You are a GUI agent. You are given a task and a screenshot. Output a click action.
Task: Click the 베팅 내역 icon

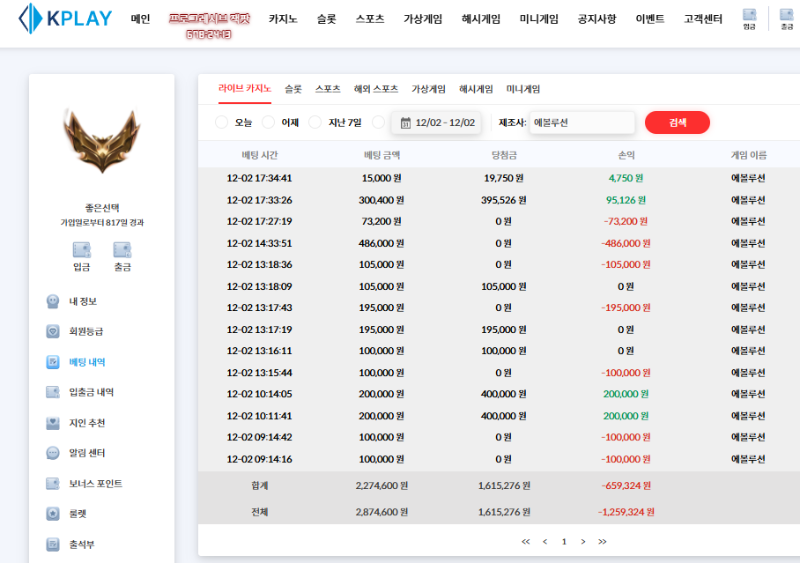(53, 362)
